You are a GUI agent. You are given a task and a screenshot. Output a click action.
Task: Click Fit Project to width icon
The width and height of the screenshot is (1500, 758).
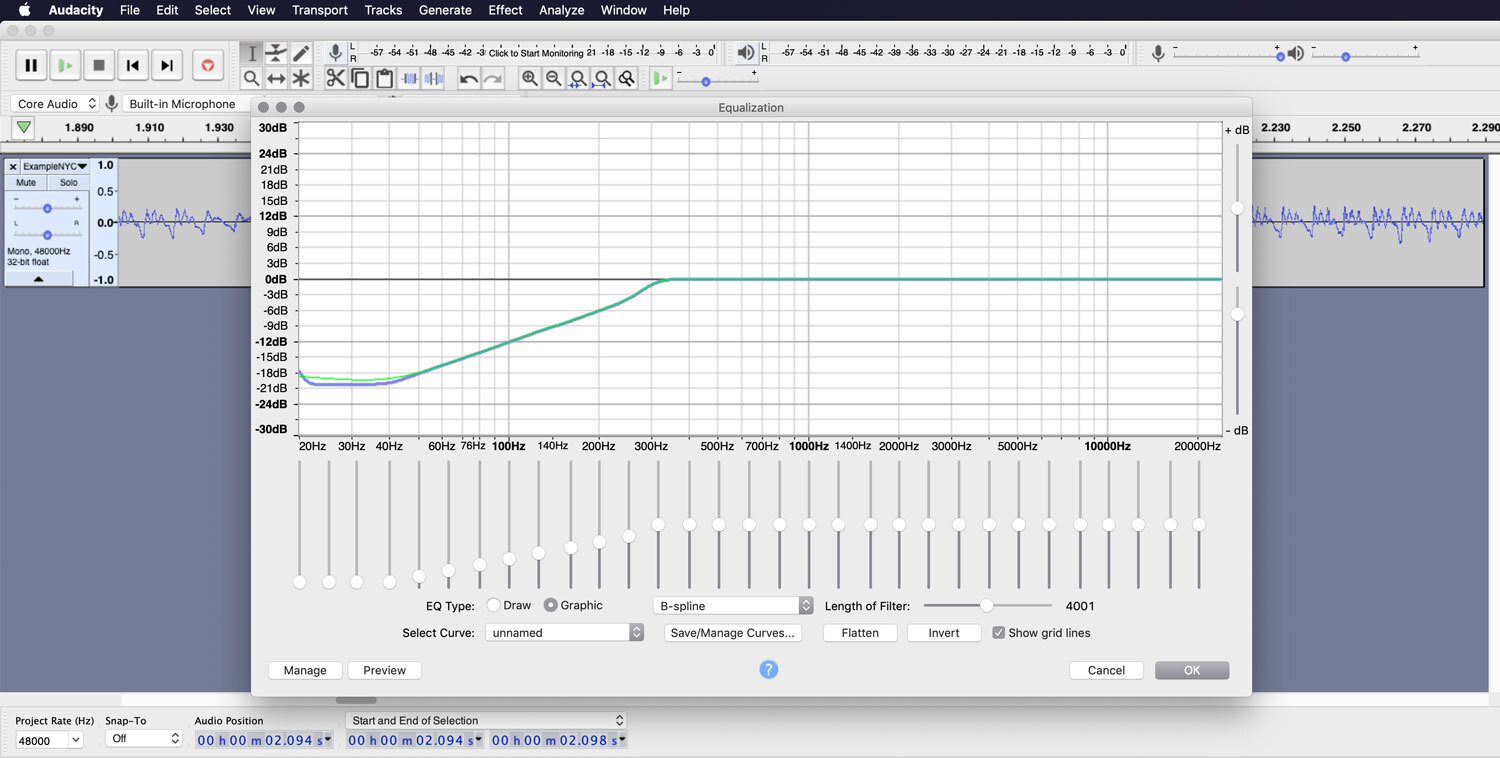pyautogui.click(x=602, y=78)
